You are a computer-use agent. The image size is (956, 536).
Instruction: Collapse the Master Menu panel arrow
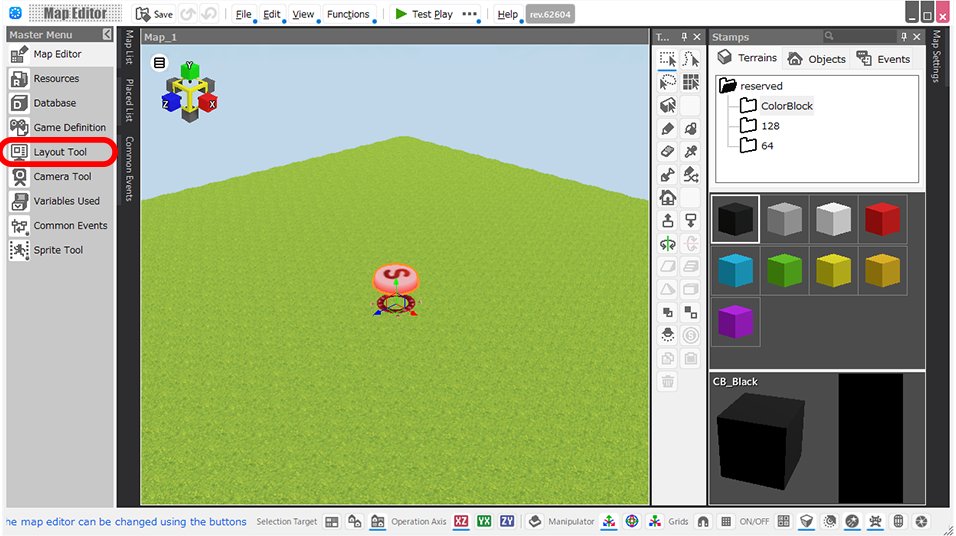(x=107, y=35)
